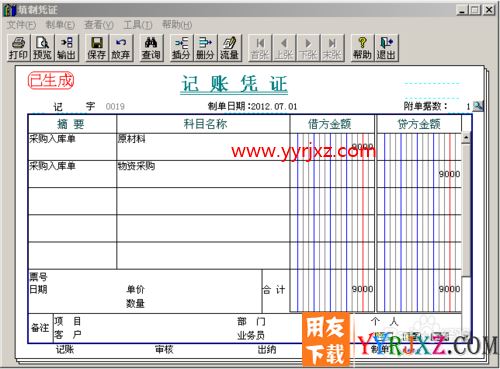This screenshot has height=369, width=500.
Task: Click the magnifier beside 附单据数
Action: pos(478,106)
